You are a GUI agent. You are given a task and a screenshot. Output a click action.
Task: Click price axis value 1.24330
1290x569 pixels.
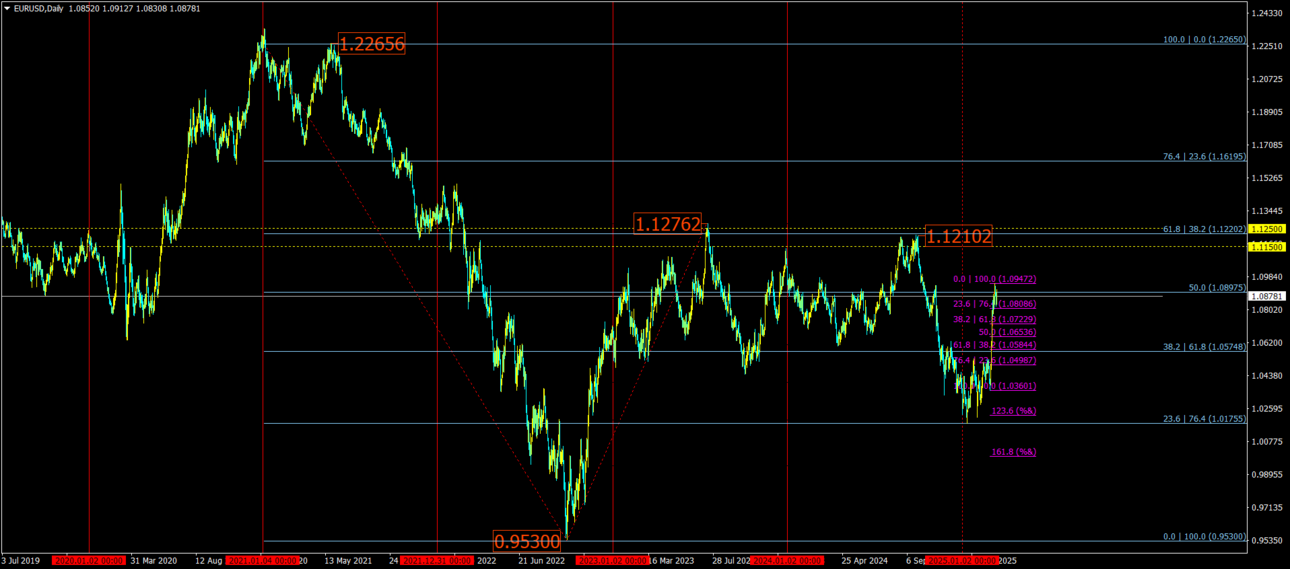click(1268, 13)
